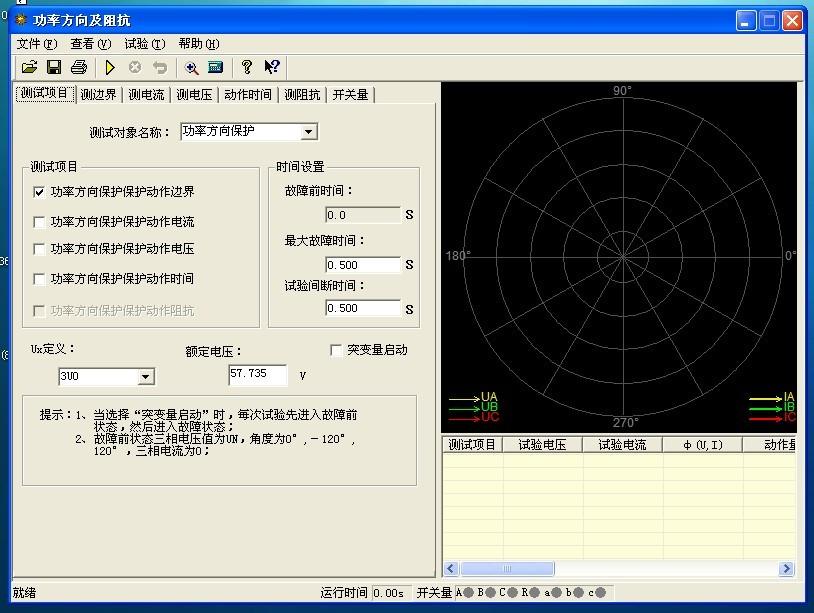Viewport: 814px width, 613px height.
Task: Save the current test configuration
Action: (x=54, y=67)
